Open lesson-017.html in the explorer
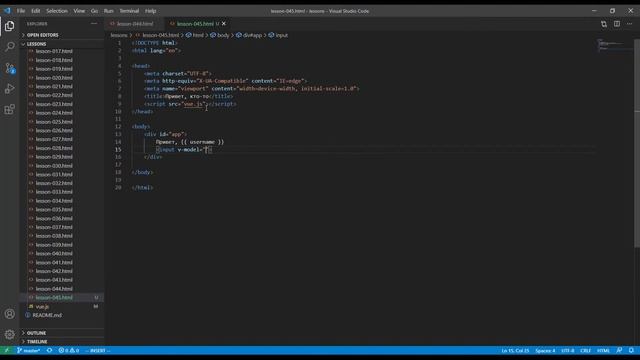The height and width of the screenshot is (360, 640). pos(54,51)
